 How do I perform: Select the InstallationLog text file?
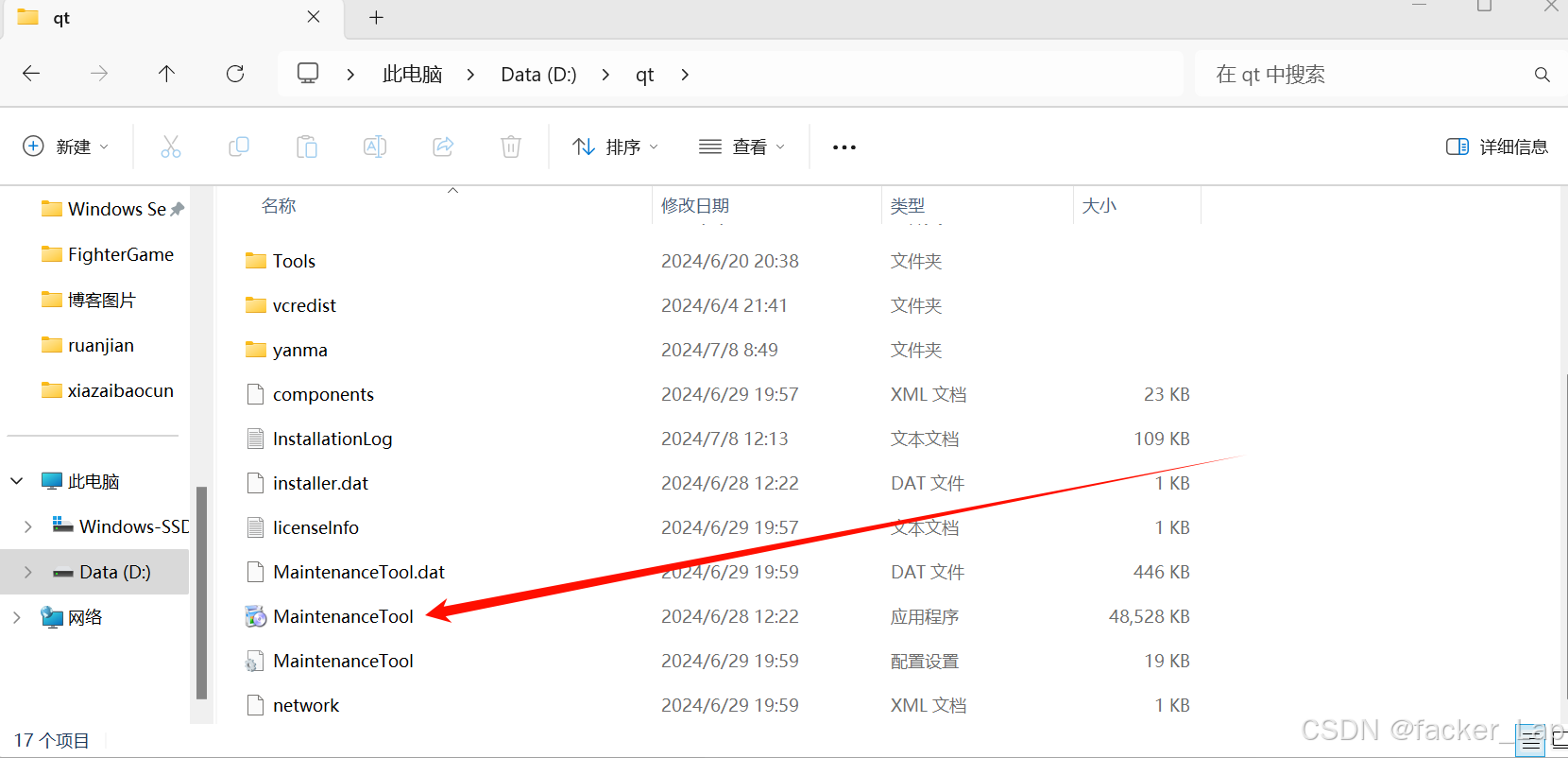332,439
